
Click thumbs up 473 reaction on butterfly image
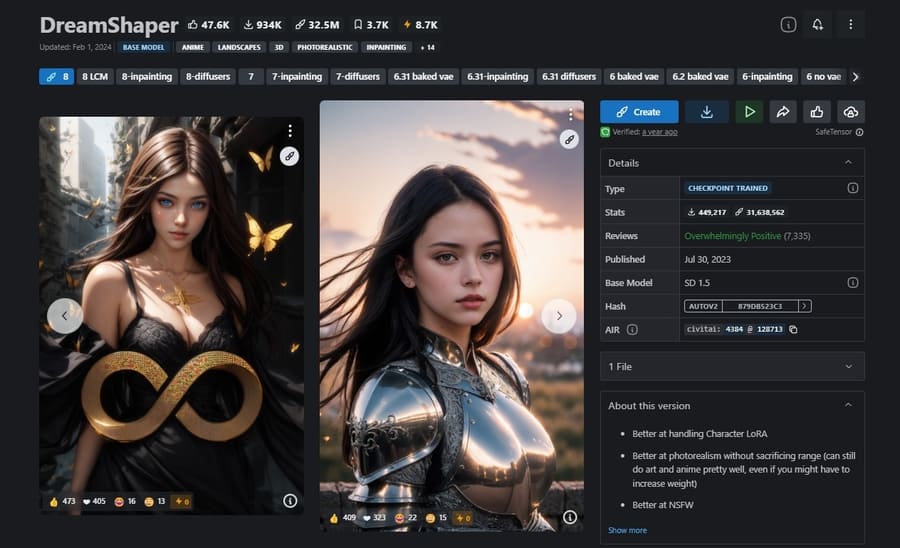click(x=63, y=502)
